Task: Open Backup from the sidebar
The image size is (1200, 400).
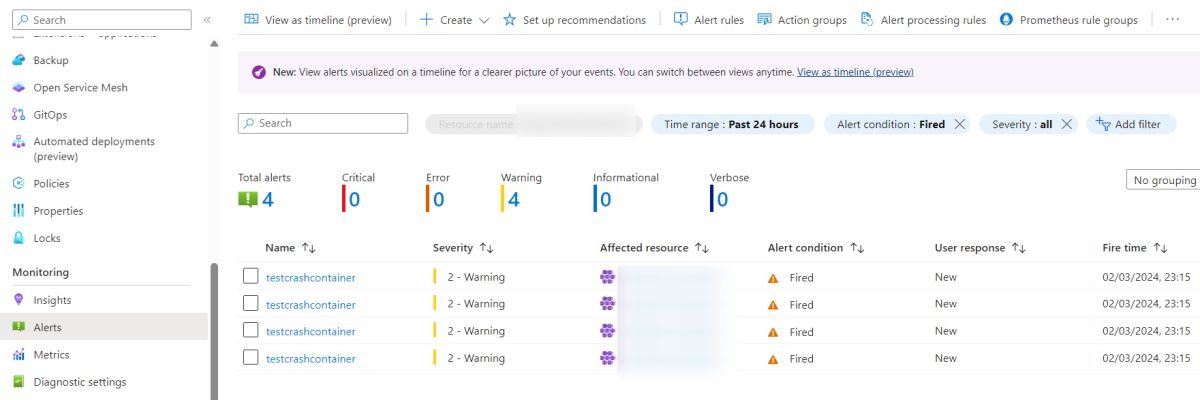Action: tap(50, 60)
